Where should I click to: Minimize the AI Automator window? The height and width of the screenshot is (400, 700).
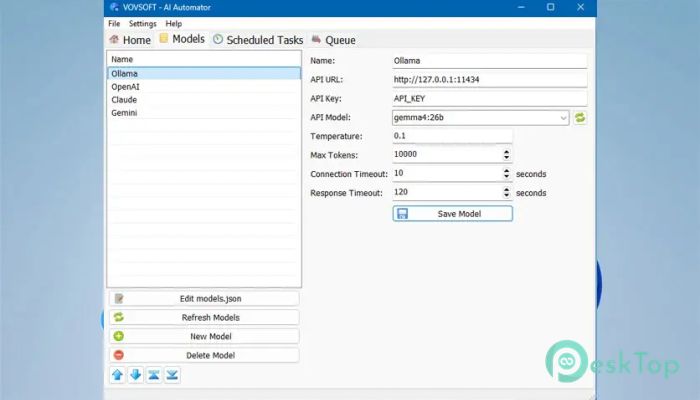click(x=521, y=7)
